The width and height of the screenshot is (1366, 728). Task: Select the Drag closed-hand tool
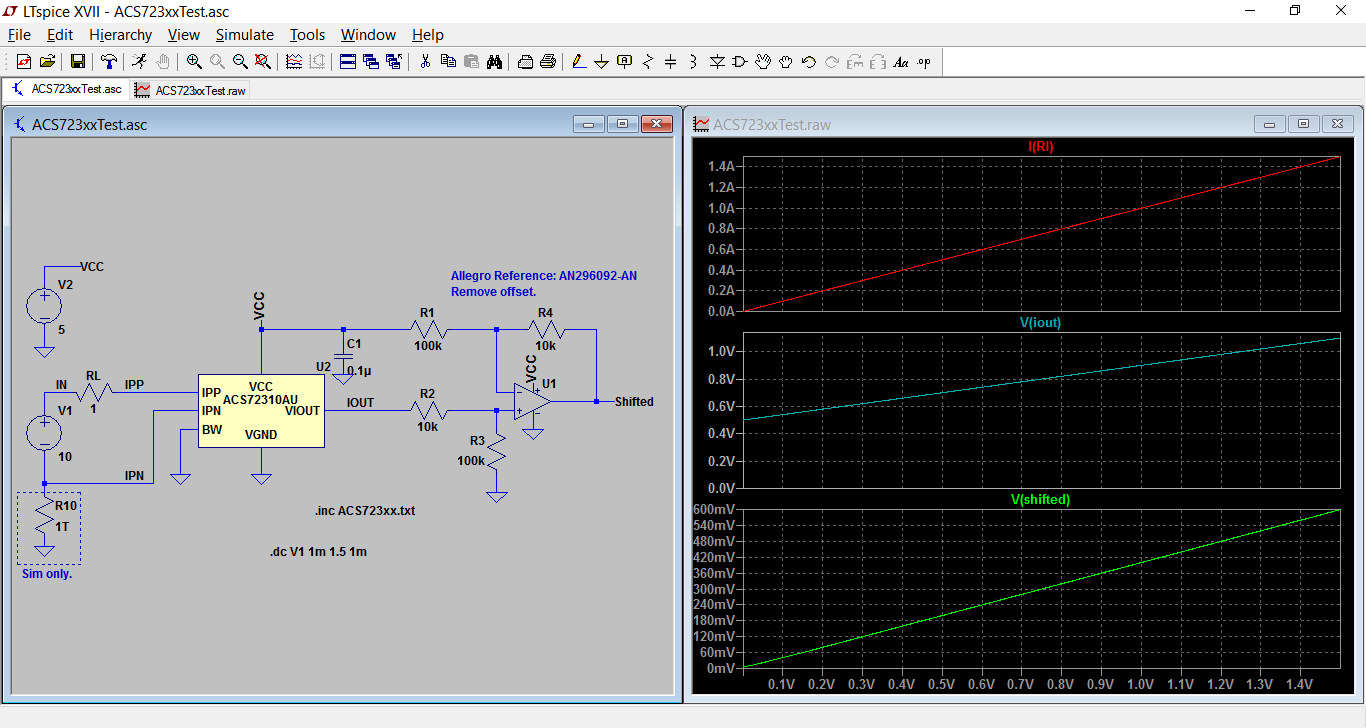786,62
